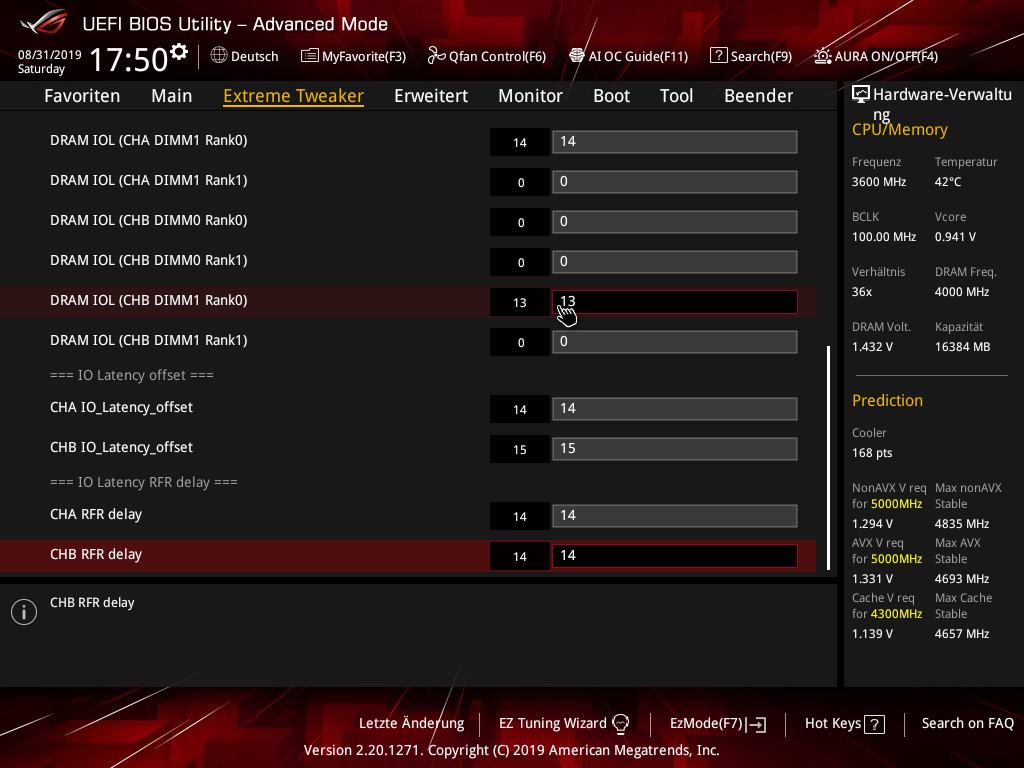The height and width of the screenshot is (768, 1024).
Task: Select CHB IO_Latency_offset label
Action: coord(121,447)
